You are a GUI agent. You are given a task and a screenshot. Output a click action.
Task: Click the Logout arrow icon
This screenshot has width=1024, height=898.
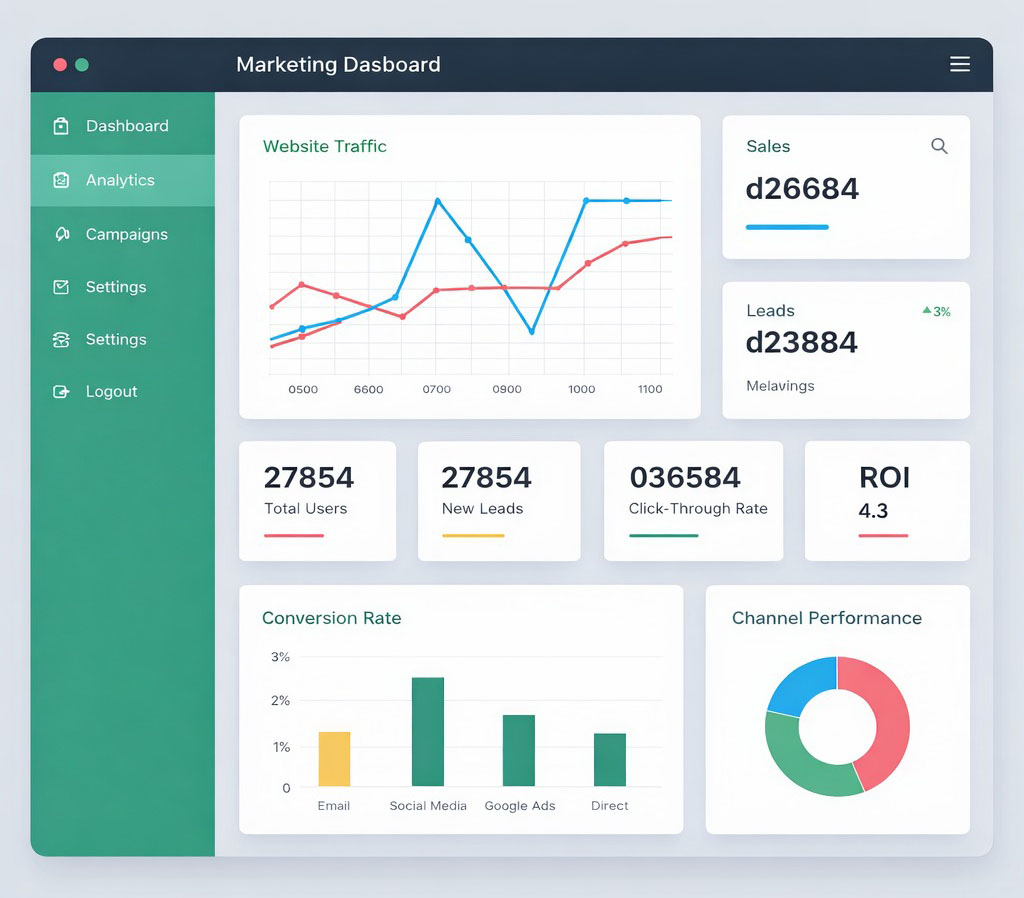(61, 392)
